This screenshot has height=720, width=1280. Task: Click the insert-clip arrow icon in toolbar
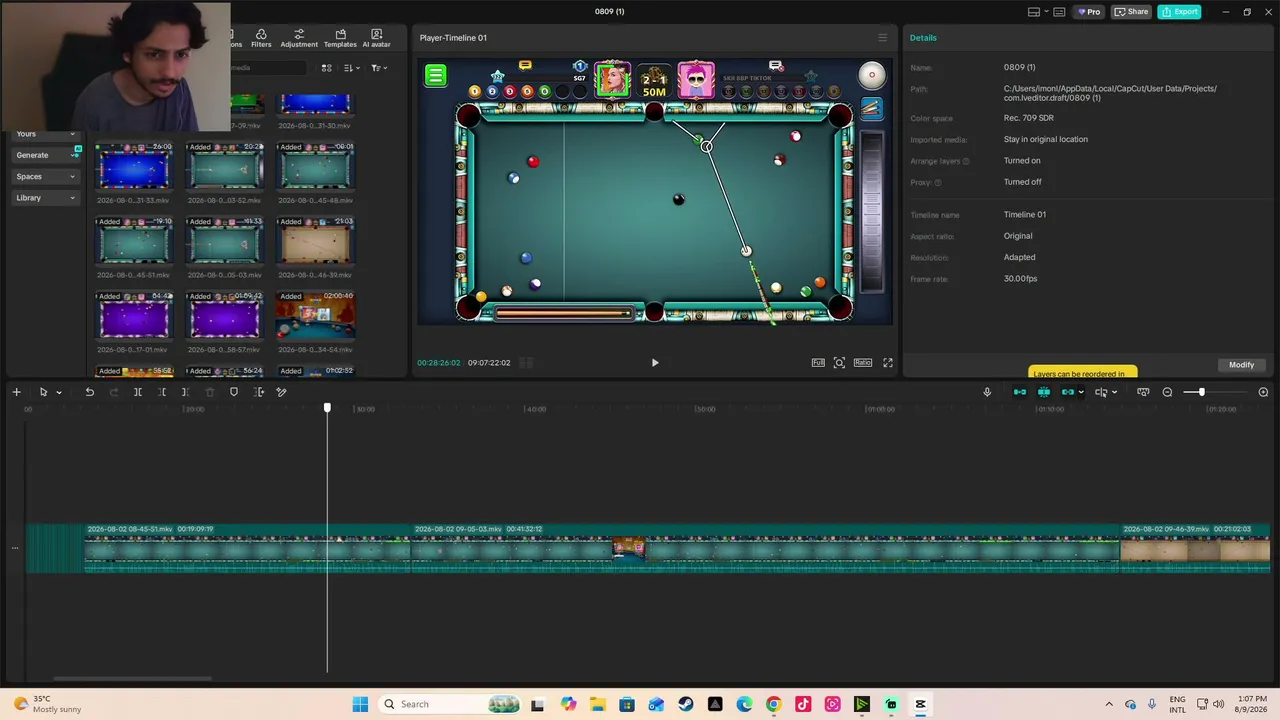[x=259, y=392]
